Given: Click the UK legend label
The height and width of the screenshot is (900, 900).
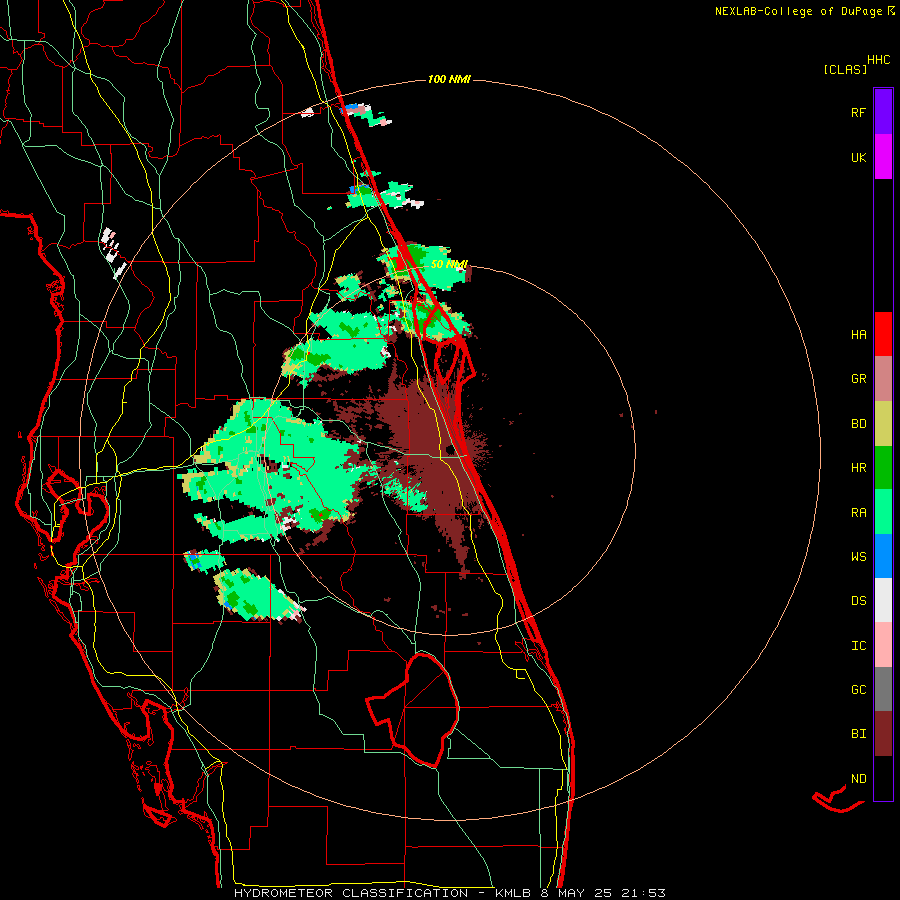Looking at the screenshot, I should coord(858,157).
